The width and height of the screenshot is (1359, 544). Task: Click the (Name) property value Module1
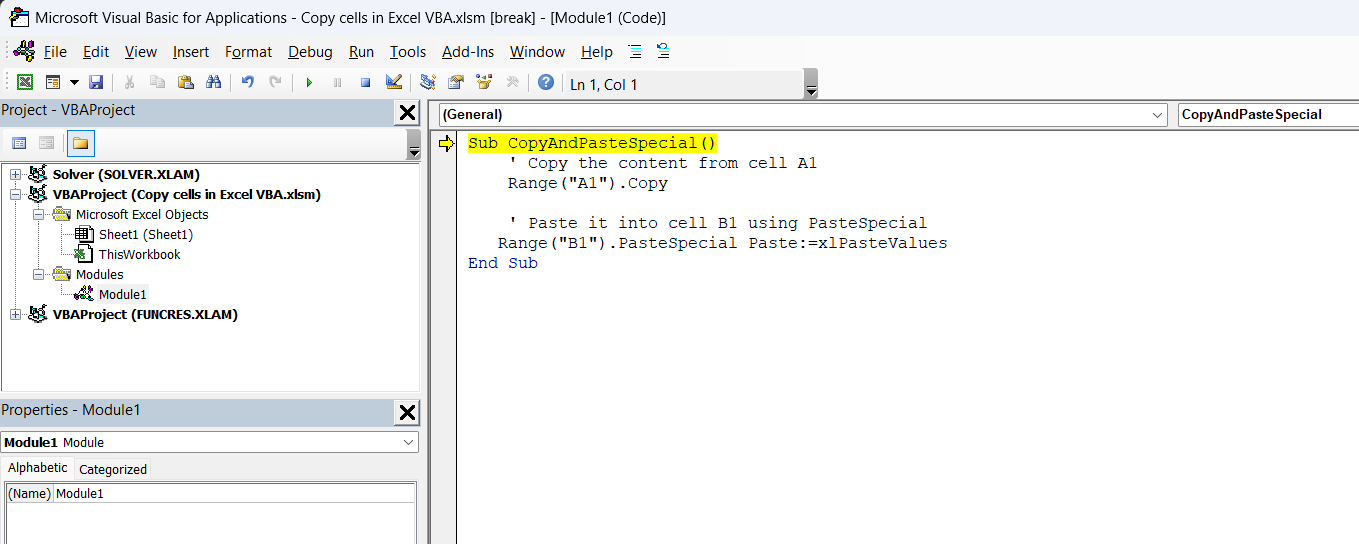tap(234, 493)
